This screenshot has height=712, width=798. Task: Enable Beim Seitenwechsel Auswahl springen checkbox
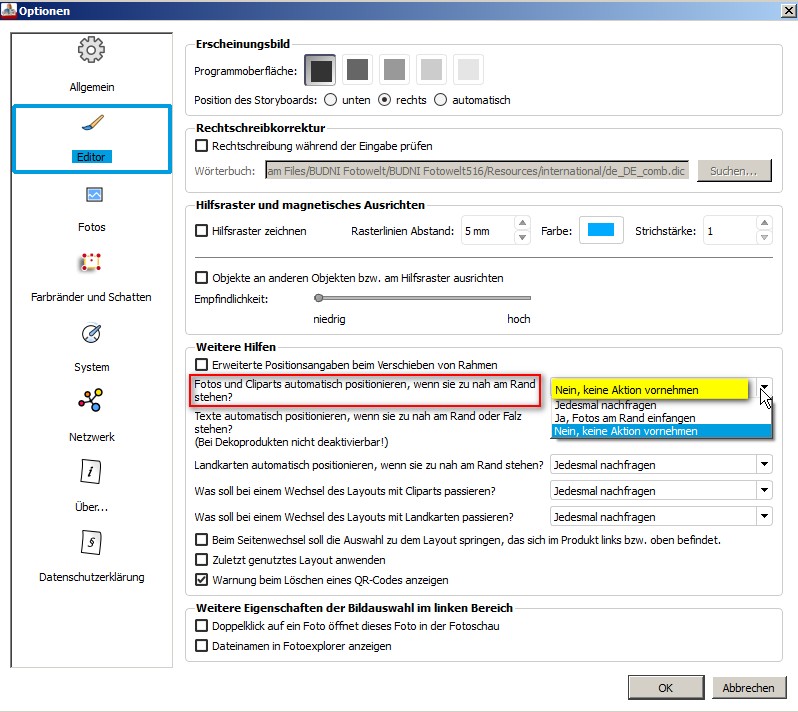(202, 540)
